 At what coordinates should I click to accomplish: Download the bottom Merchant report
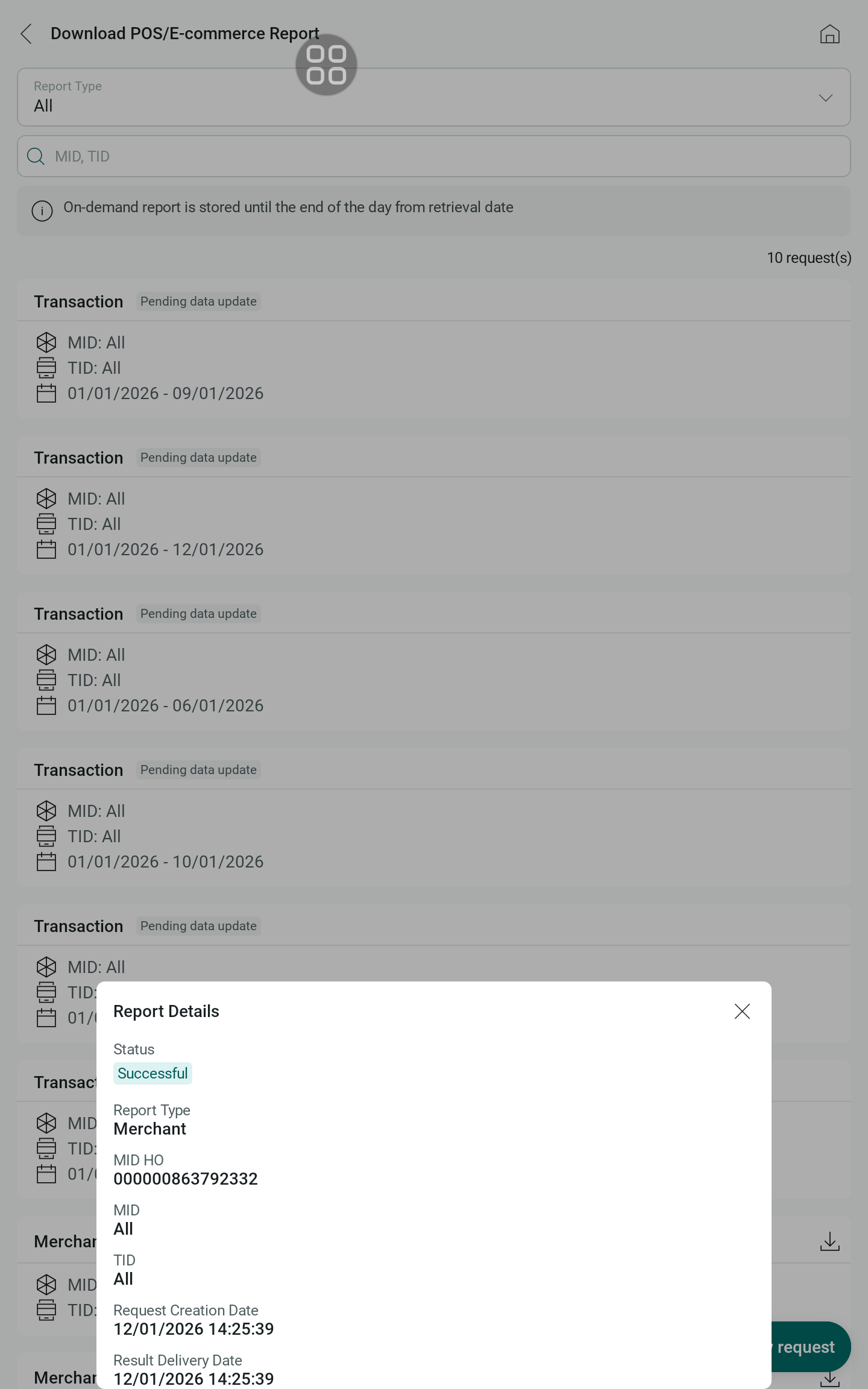tap(829, 1379)
